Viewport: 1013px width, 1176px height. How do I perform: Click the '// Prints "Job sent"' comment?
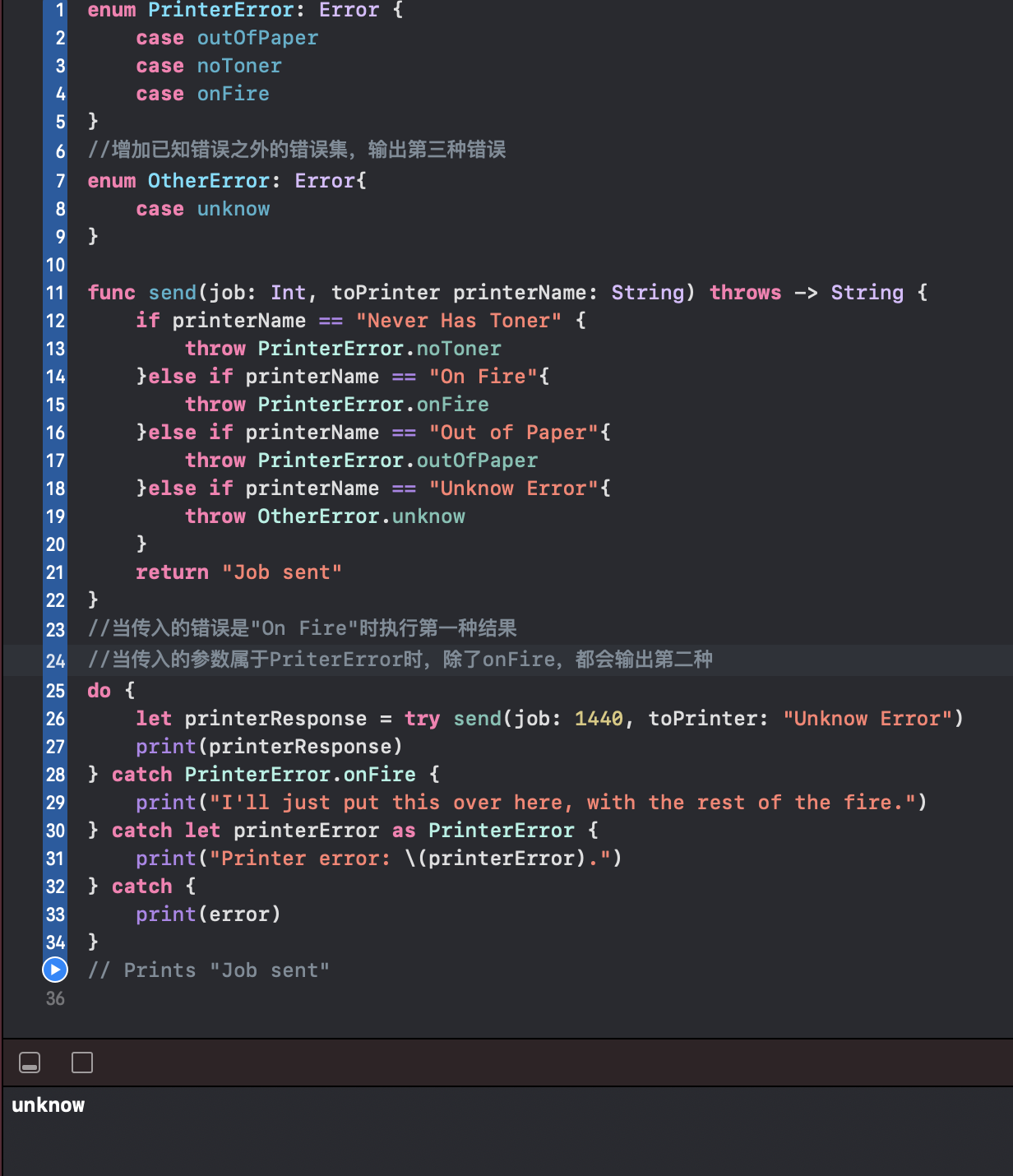point(209,970)
